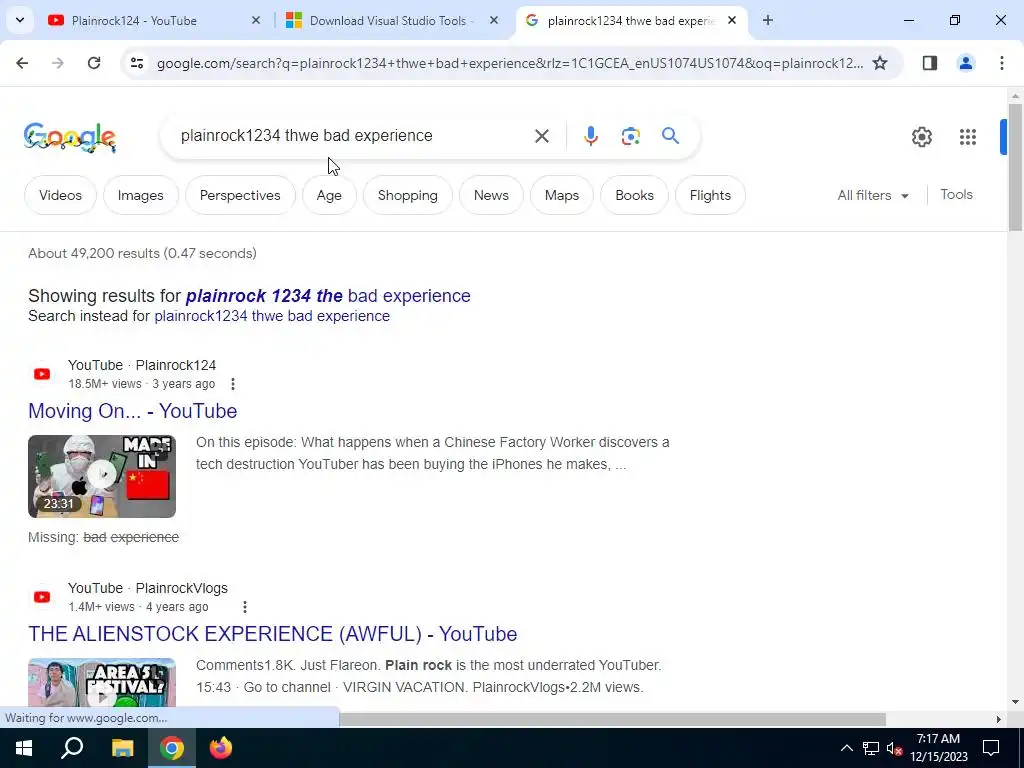
Task: Switch to Books results
Action: pos(634,195)
